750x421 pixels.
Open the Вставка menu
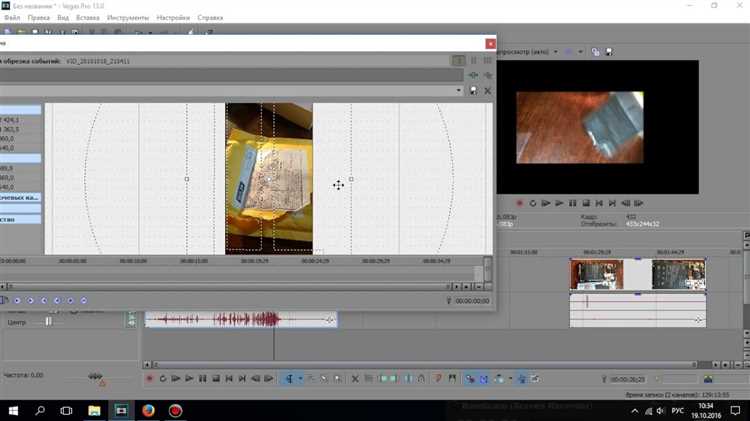(x=88, y=18)
